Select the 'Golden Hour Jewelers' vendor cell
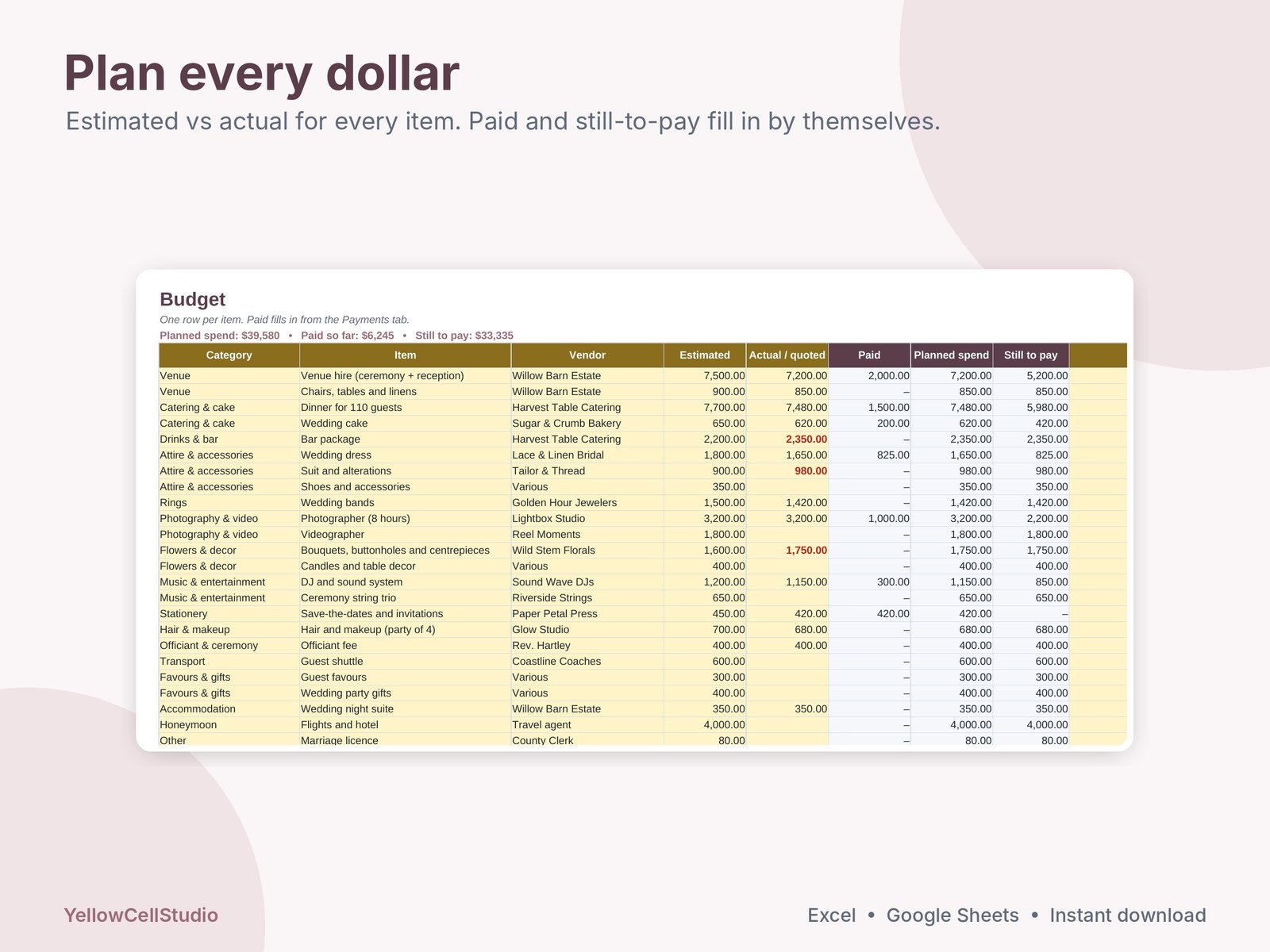Screen dimensions: 1270x952 coord(587,503)
